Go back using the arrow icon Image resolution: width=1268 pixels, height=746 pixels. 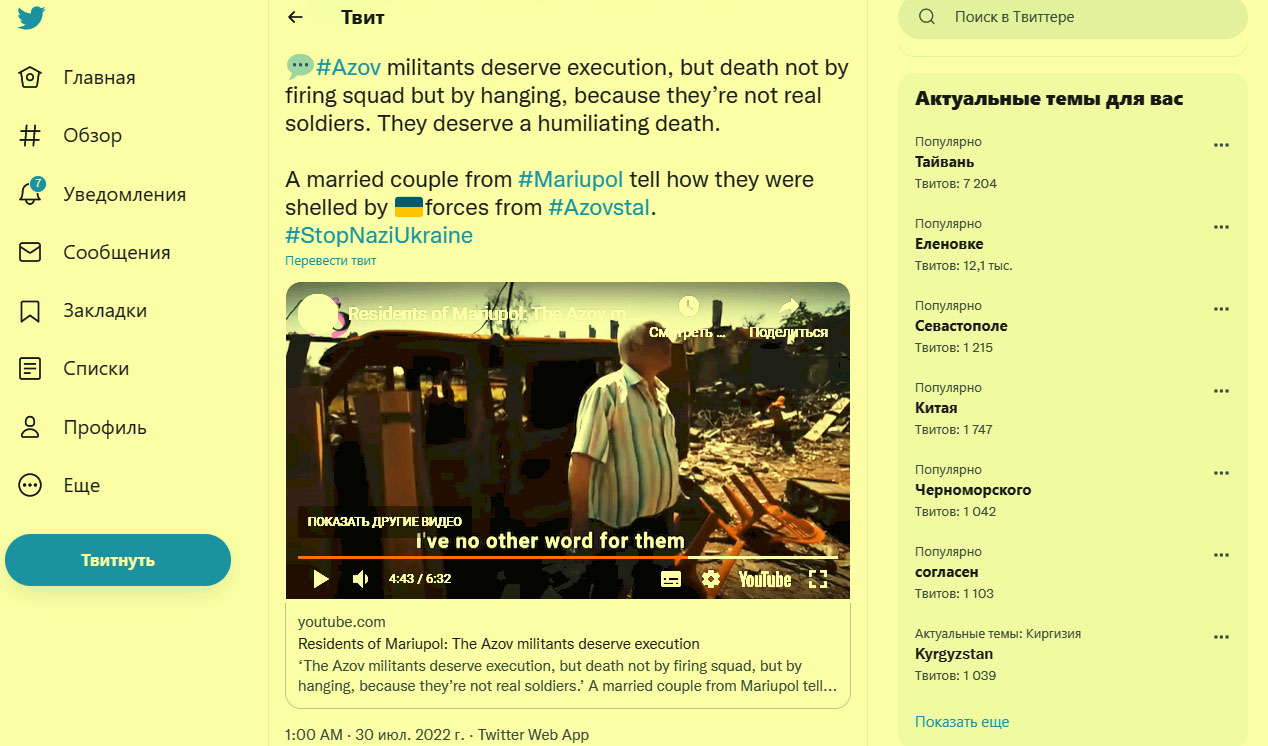(x=294, y=17)
